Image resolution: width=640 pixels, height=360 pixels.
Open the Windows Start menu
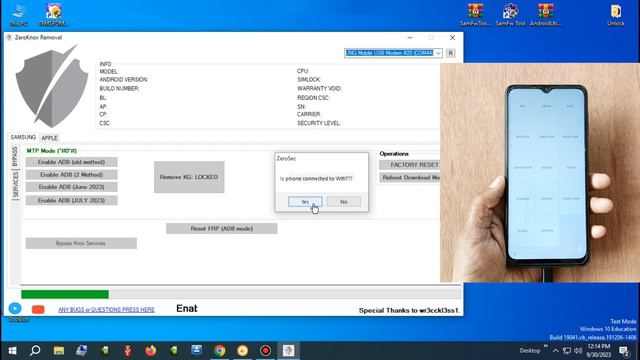pos(12,351)
